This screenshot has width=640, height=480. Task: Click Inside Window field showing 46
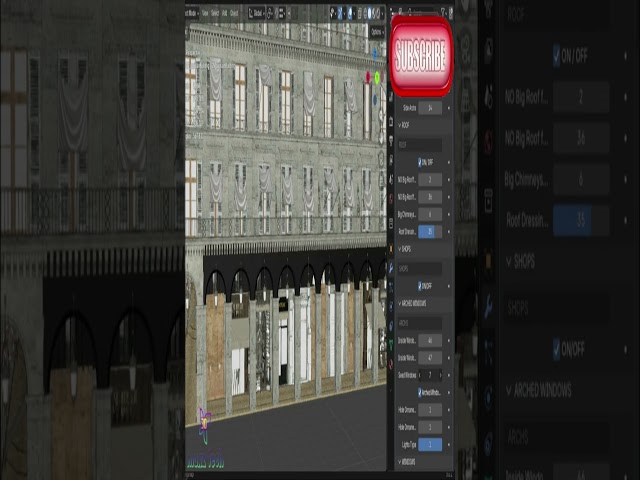[430, 340]
